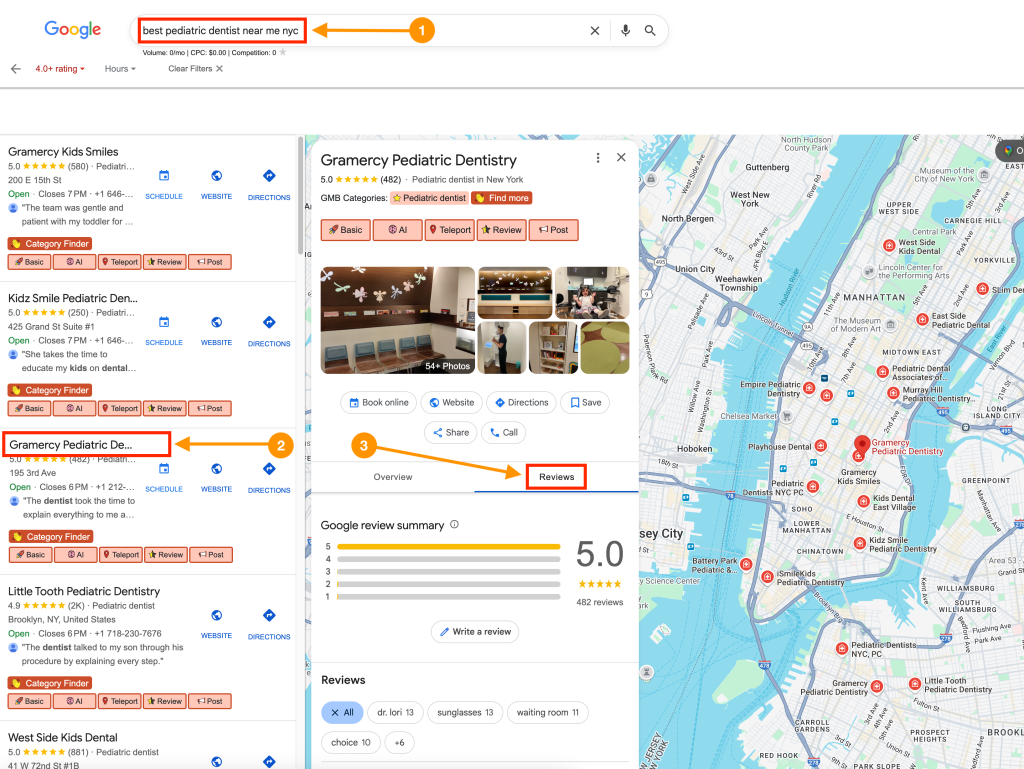Close the Gramercy Pediatric Dentistry panel

[x=621, y=157]
